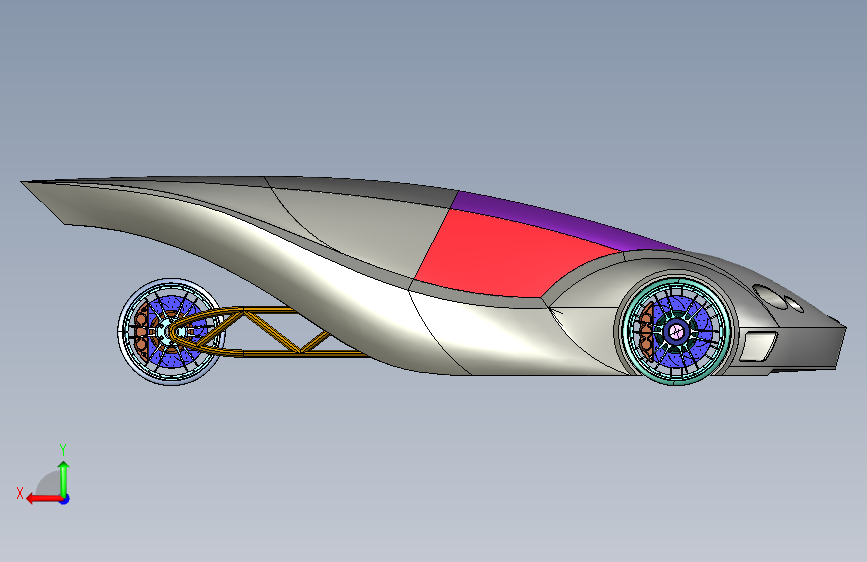Select the orange brake caliper on front wheel
The height and width of the screenshot is (562, 867).
click(x=646, y=332)
